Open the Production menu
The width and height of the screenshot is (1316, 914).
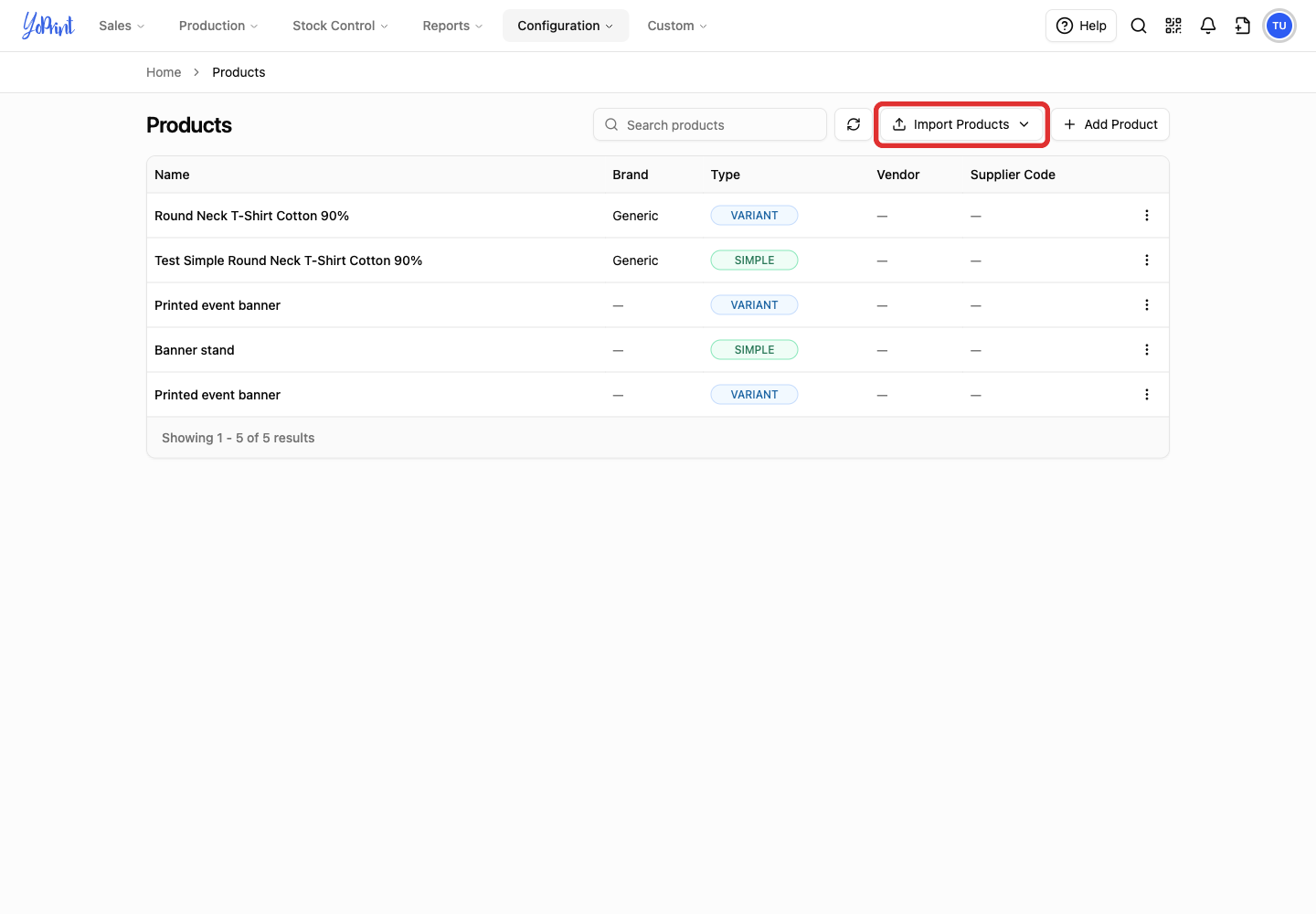218,26
